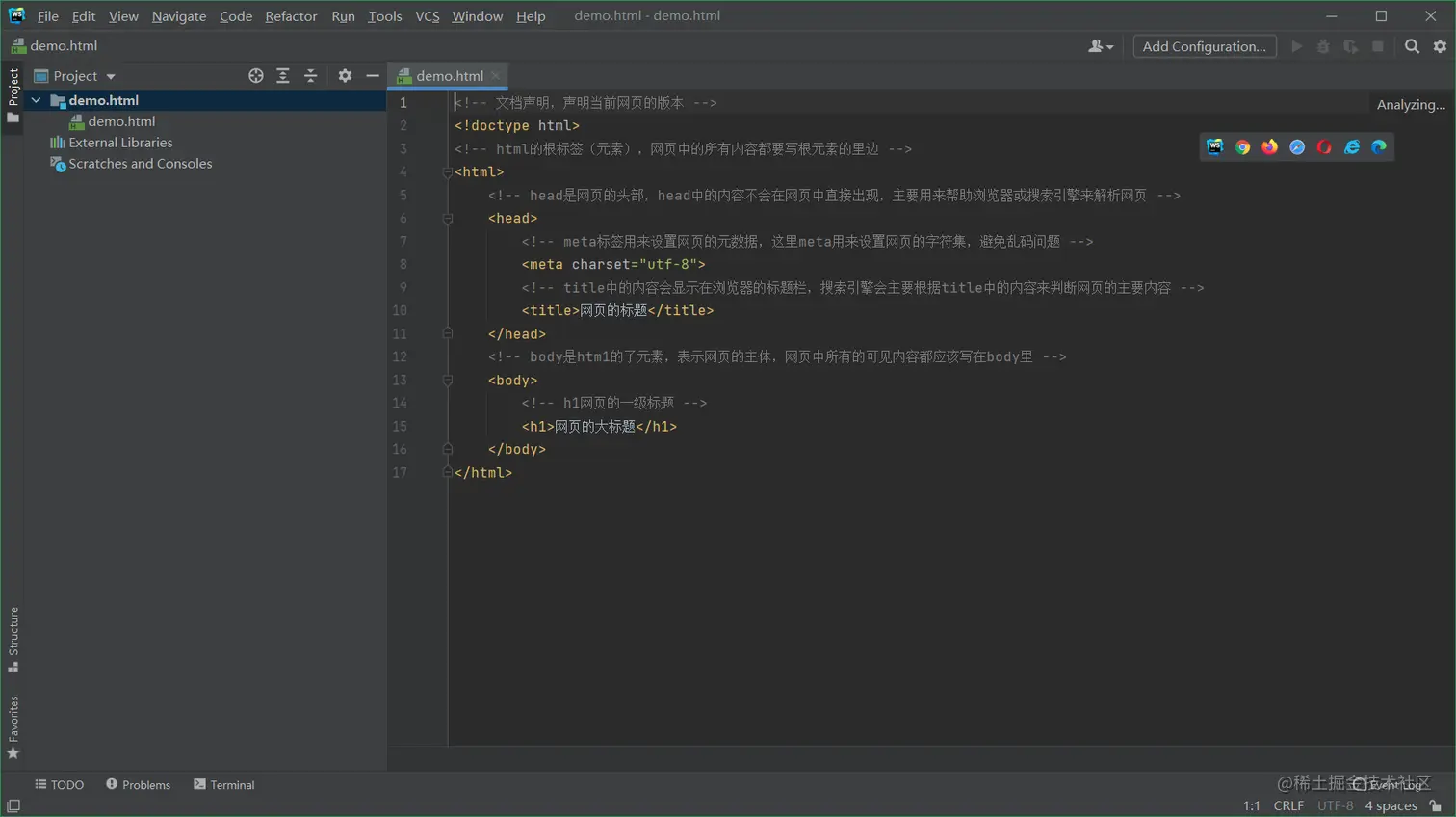
Task: Open demo.html in Internet Explorer
Action: (x=1352, y=146)
